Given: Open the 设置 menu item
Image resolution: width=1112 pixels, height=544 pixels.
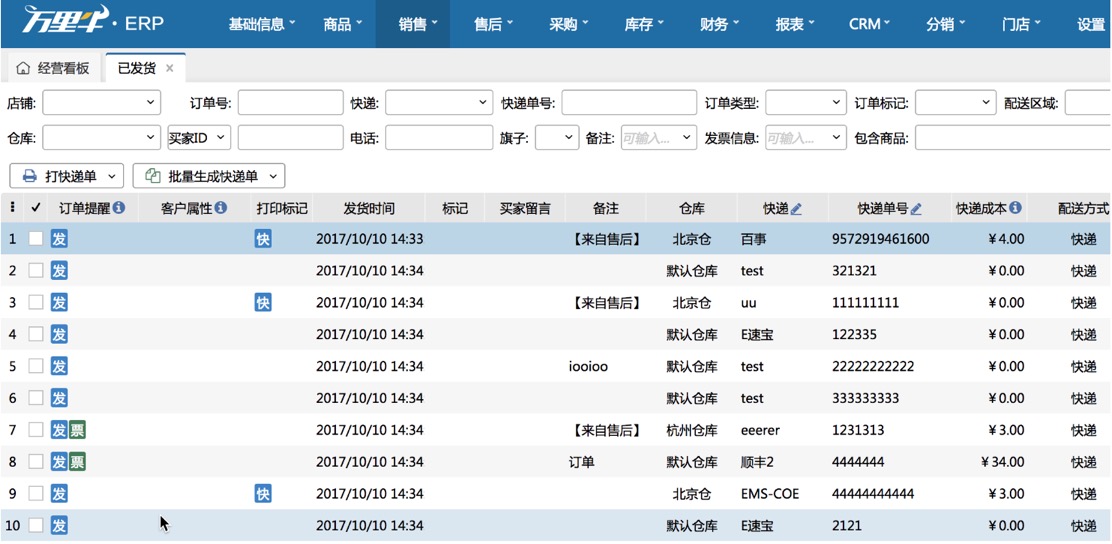Looking at the screenshot, I should point(1091,24).
